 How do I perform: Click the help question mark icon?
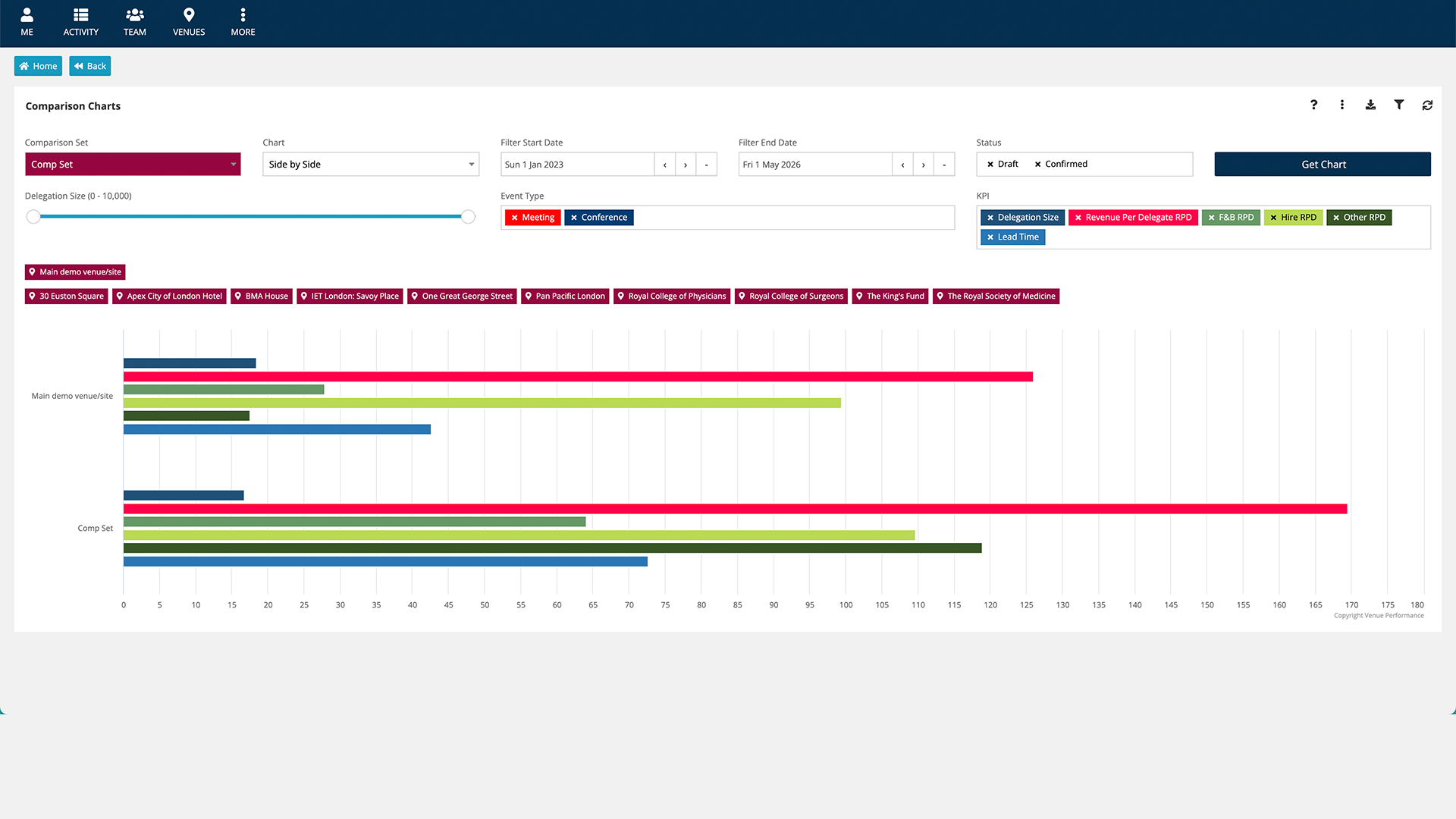point(1313,105)
